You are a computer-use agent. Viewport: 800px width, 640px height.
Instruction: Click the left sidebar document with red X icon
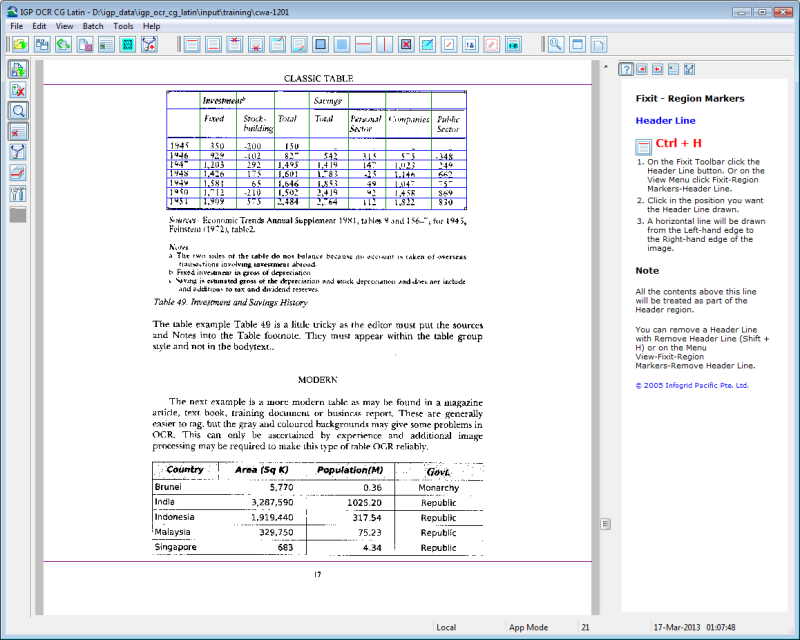pyautogui.click(x=18, y=132)
